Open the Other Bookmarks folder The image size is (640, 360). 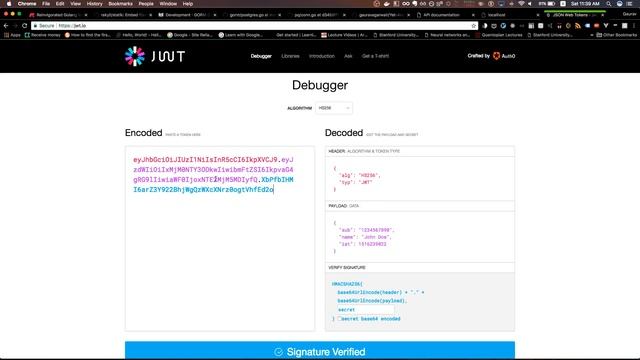[616, 35]
